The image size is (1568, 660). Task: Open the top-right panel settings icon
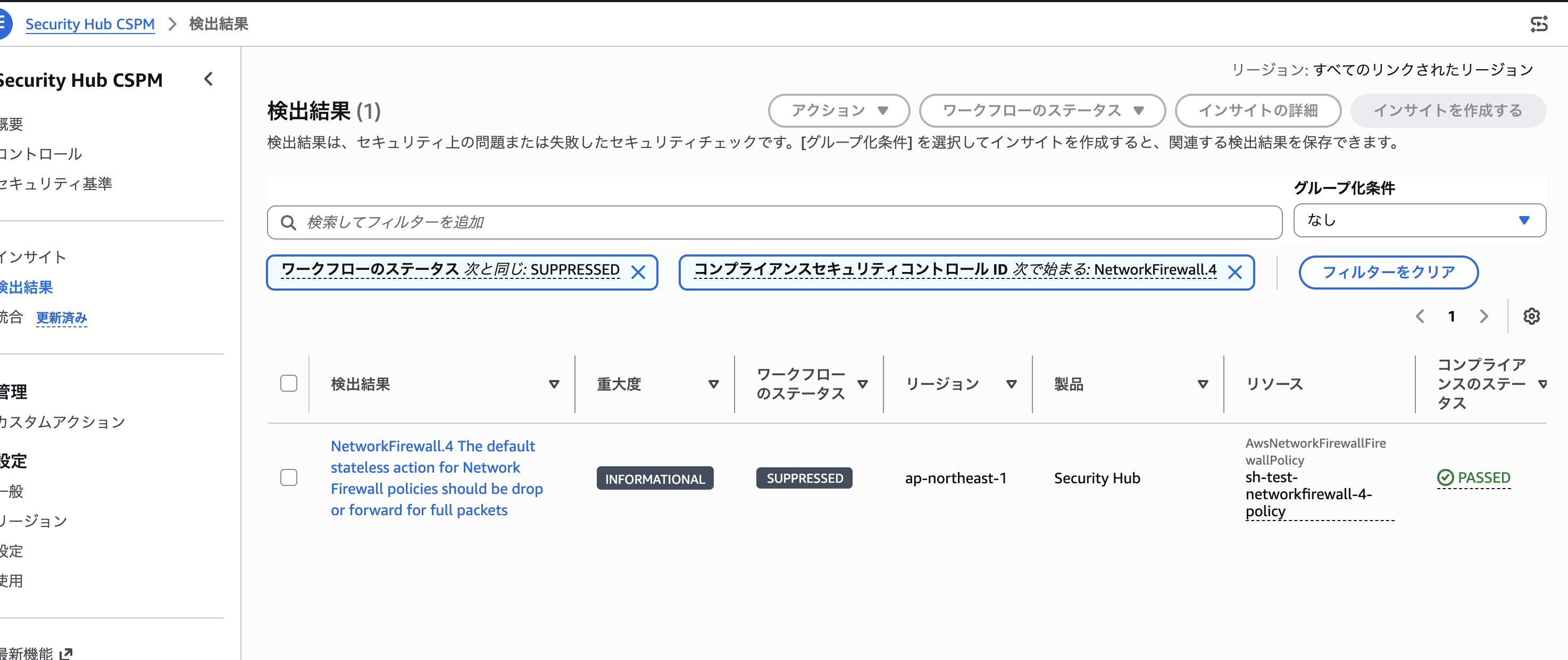click(x=1539, y=24)
